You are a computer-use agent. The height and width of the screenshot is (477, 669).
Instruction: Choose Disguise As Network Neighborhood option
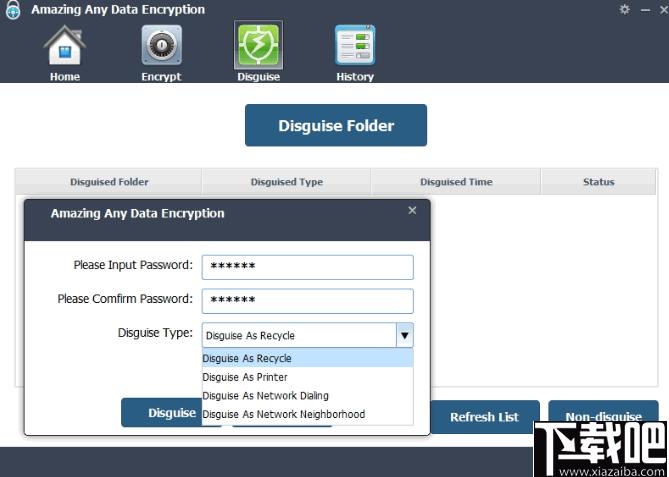pos(308,414)
